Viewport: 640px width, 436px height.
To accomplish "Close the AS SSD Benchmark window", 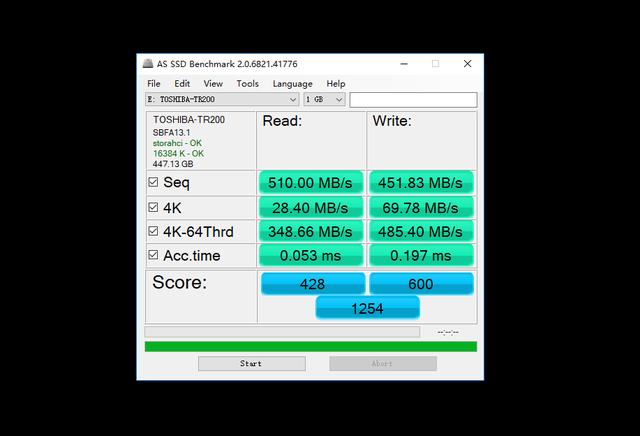I will (467, 64).
